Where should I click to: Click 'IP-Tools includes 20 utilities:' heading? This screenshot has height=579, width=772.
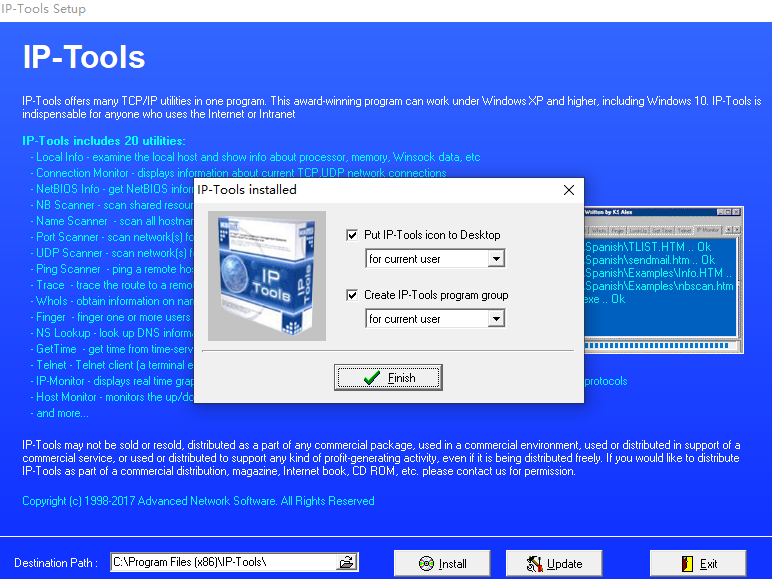(x=104, y=141)
